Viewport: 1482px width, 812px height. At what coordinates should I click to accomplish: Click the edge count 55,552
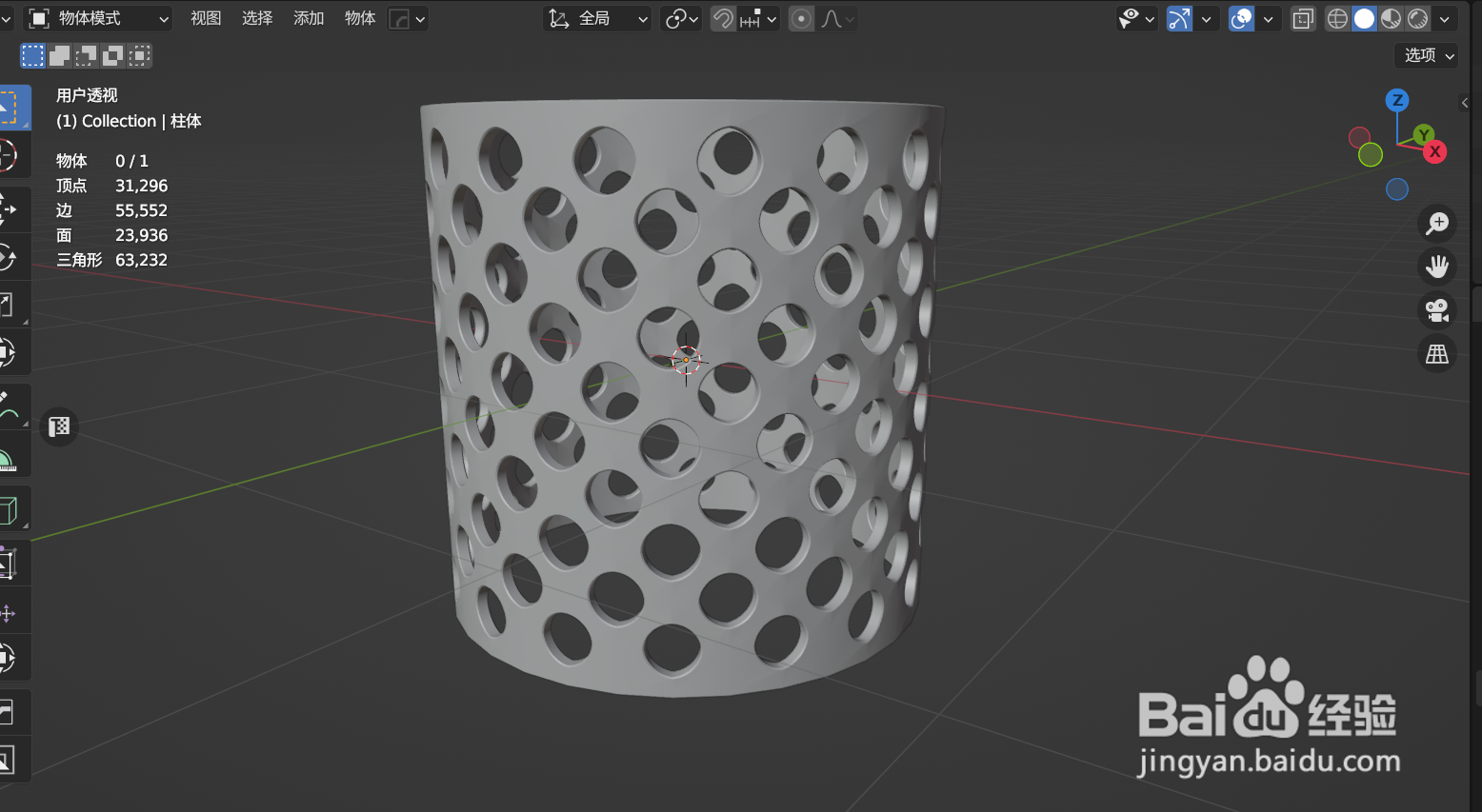point(141,210)
